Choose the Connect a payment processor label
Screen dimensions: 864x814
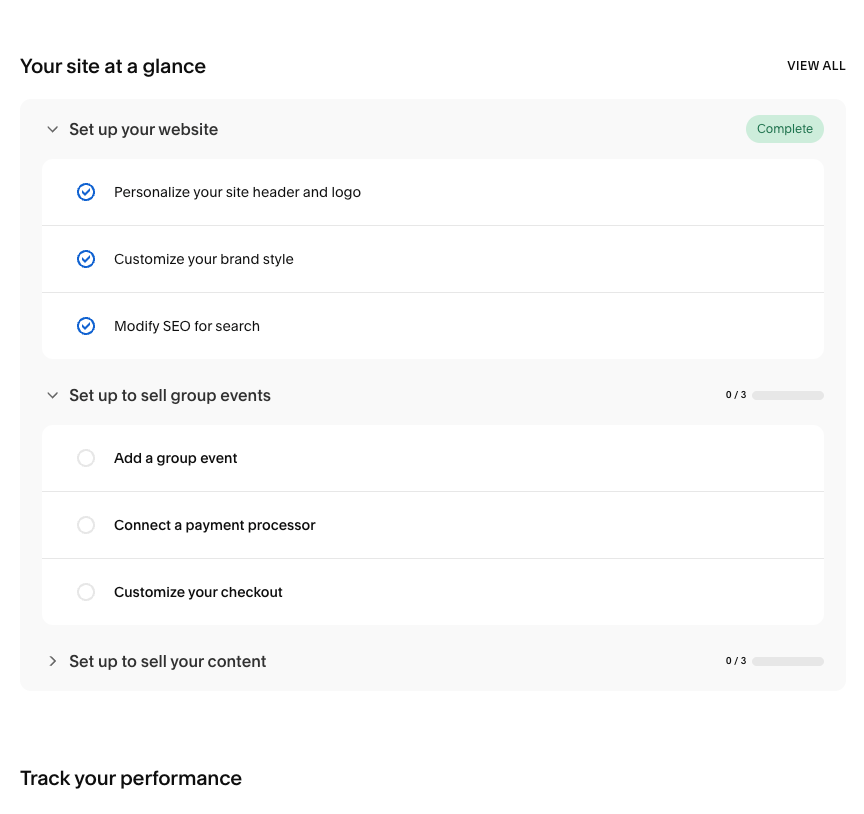coord(215,525)
